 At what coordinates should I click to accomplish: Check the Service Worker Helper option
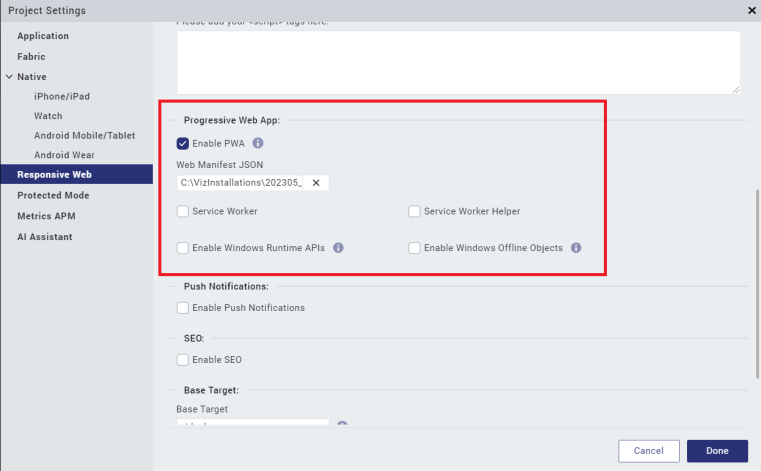coord(414,211)
